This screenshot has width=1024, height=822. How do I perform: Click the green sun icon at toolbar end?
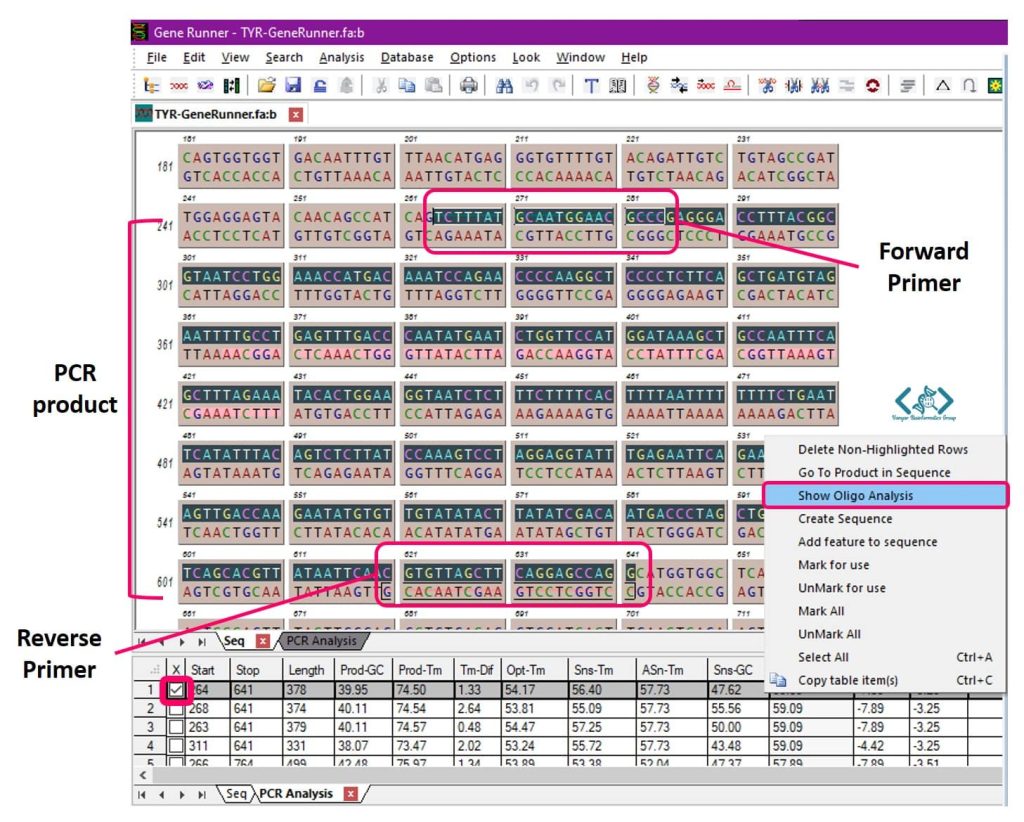995,86
